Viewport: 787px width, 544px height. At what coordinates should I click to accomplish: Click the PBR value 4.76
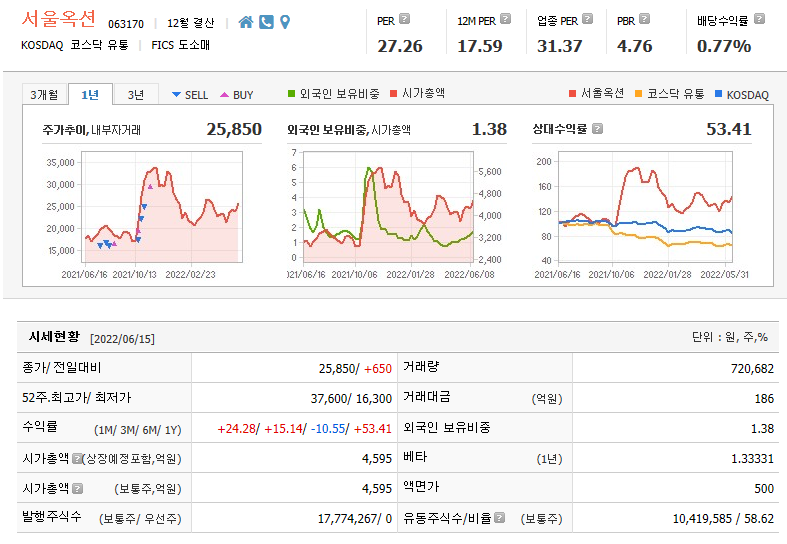(x=635, y=46)
